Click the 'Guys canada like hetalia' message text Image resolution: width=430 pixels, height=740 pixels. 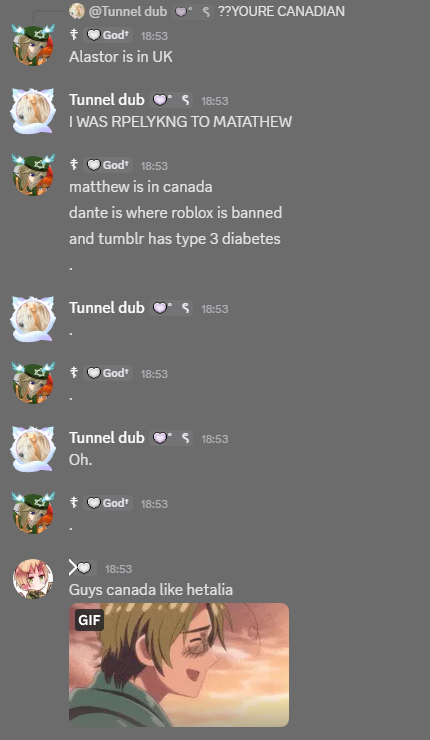(151, 589)
